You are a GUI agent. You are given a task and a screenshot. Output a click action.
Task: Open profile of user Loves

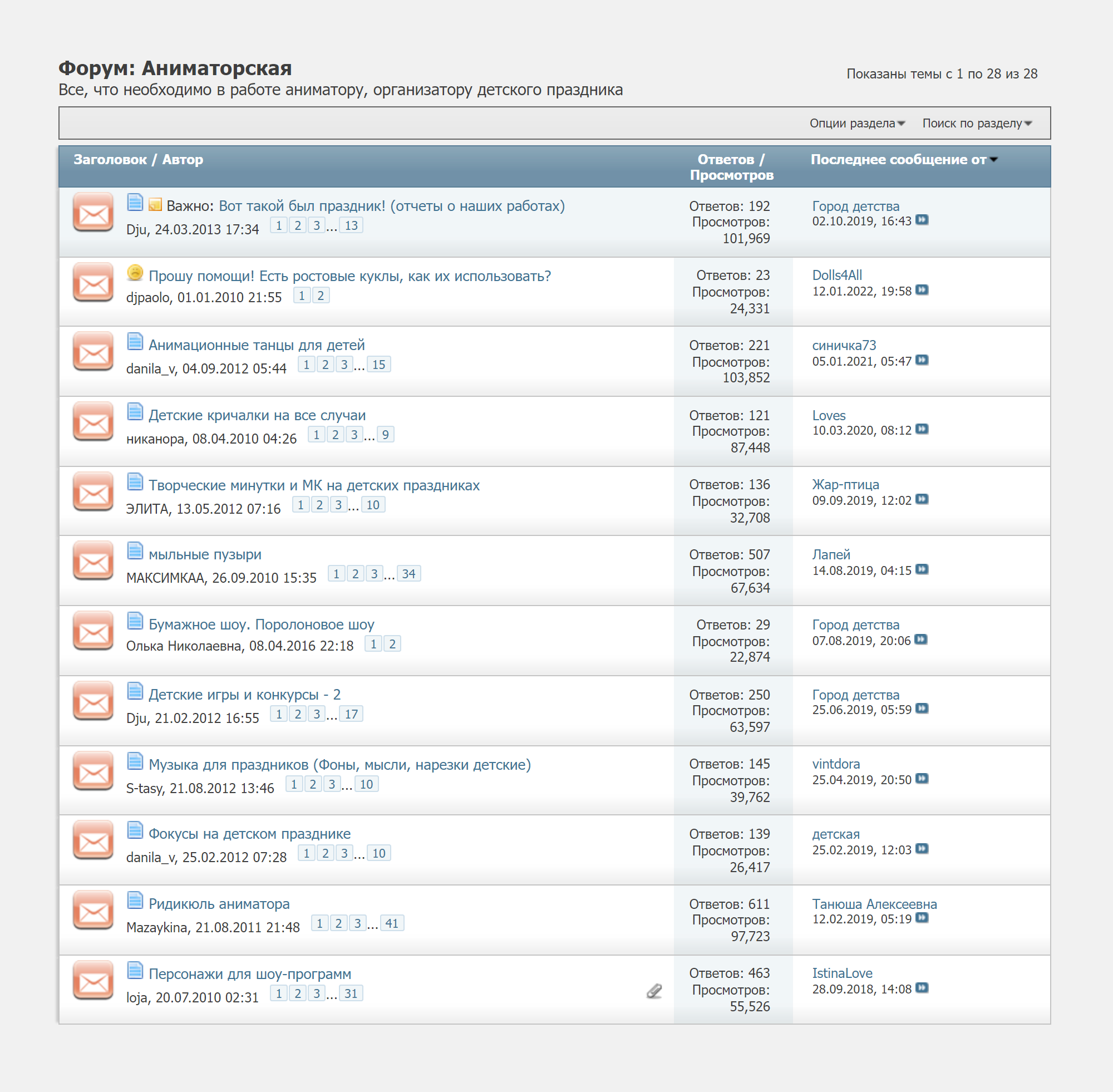(829, 415)
